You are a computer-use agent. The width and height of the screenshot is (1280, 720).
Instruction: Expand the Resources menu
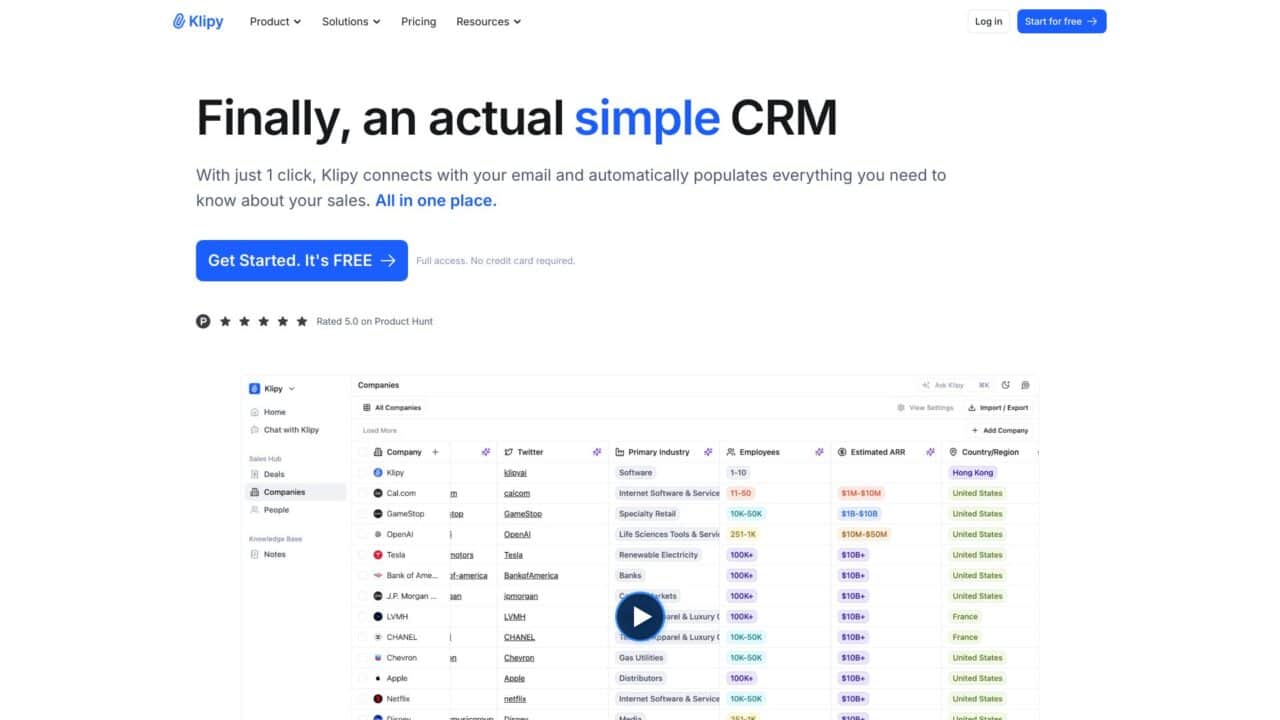pyautogui.click(x=488, y=21)
